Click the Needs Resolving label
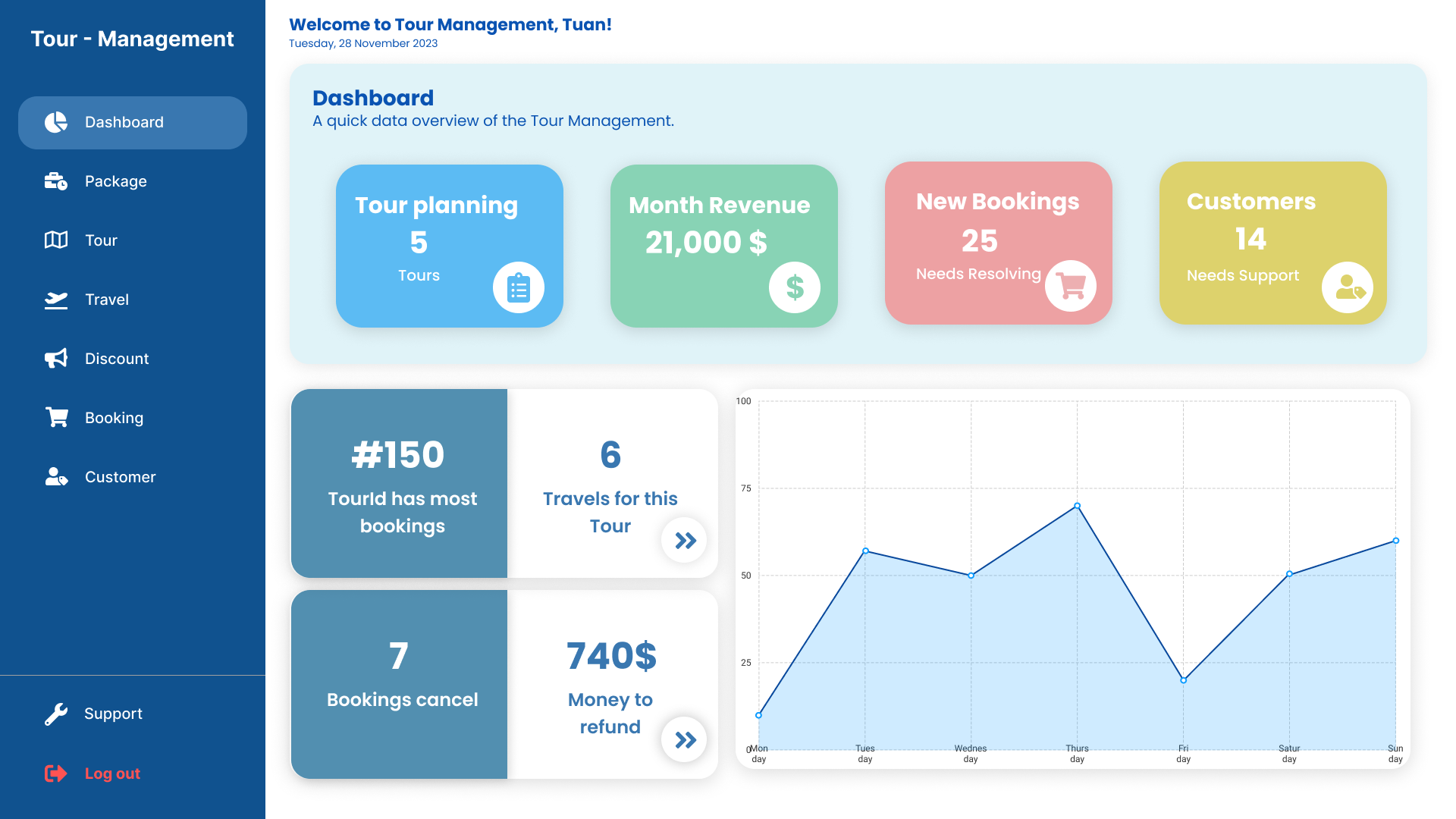 coord(978,274)
